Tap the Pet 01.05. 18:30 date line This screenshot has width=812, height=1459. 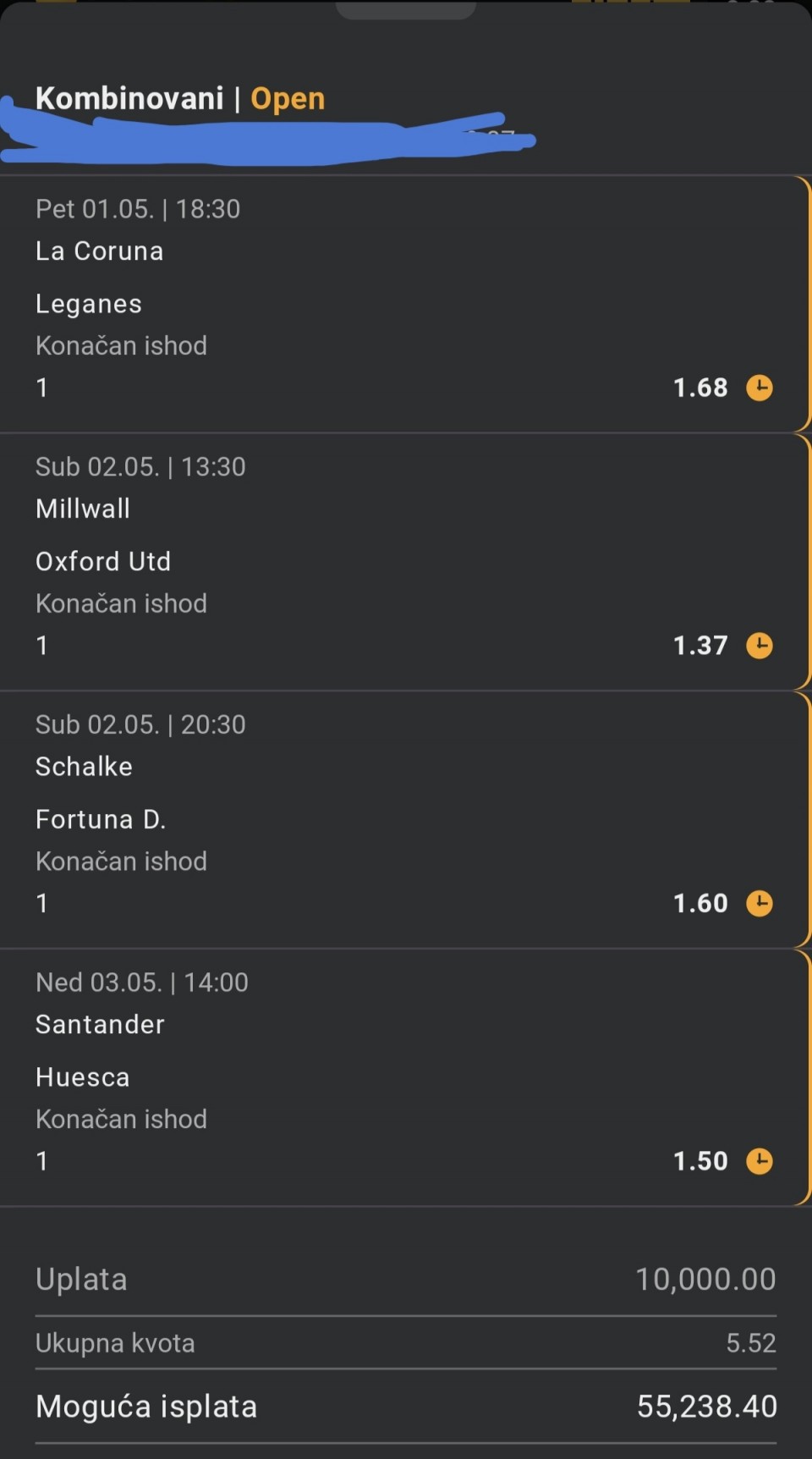coord(138,209)
